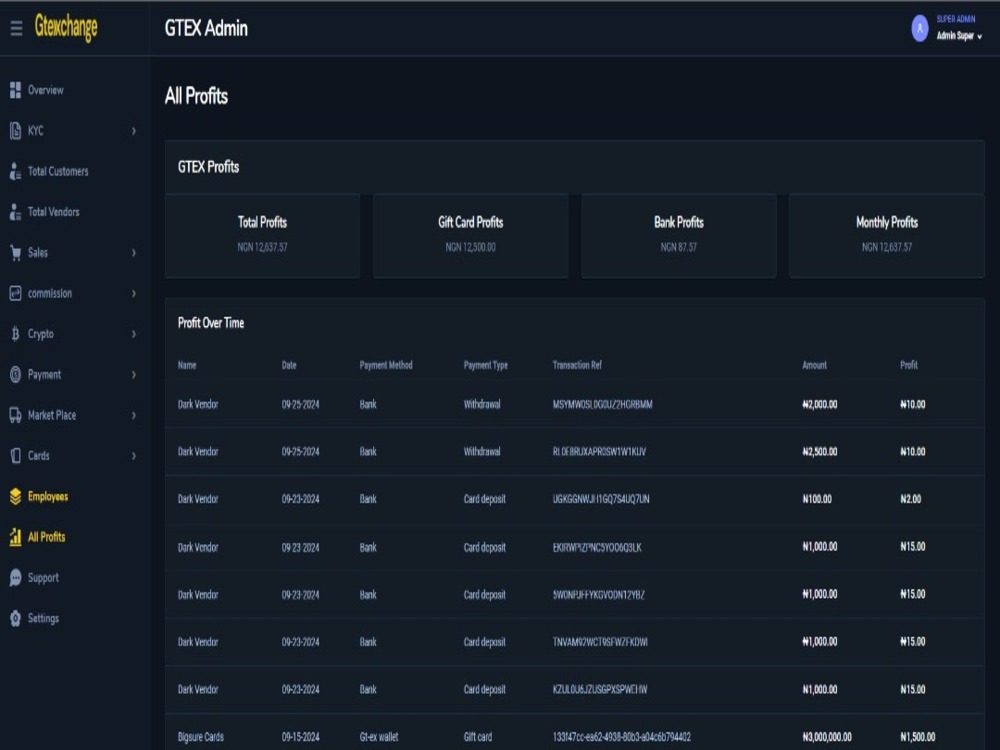Open Total Vendors page
Image resolution: width=1000 pixels, height=750 pixels.
54,212
